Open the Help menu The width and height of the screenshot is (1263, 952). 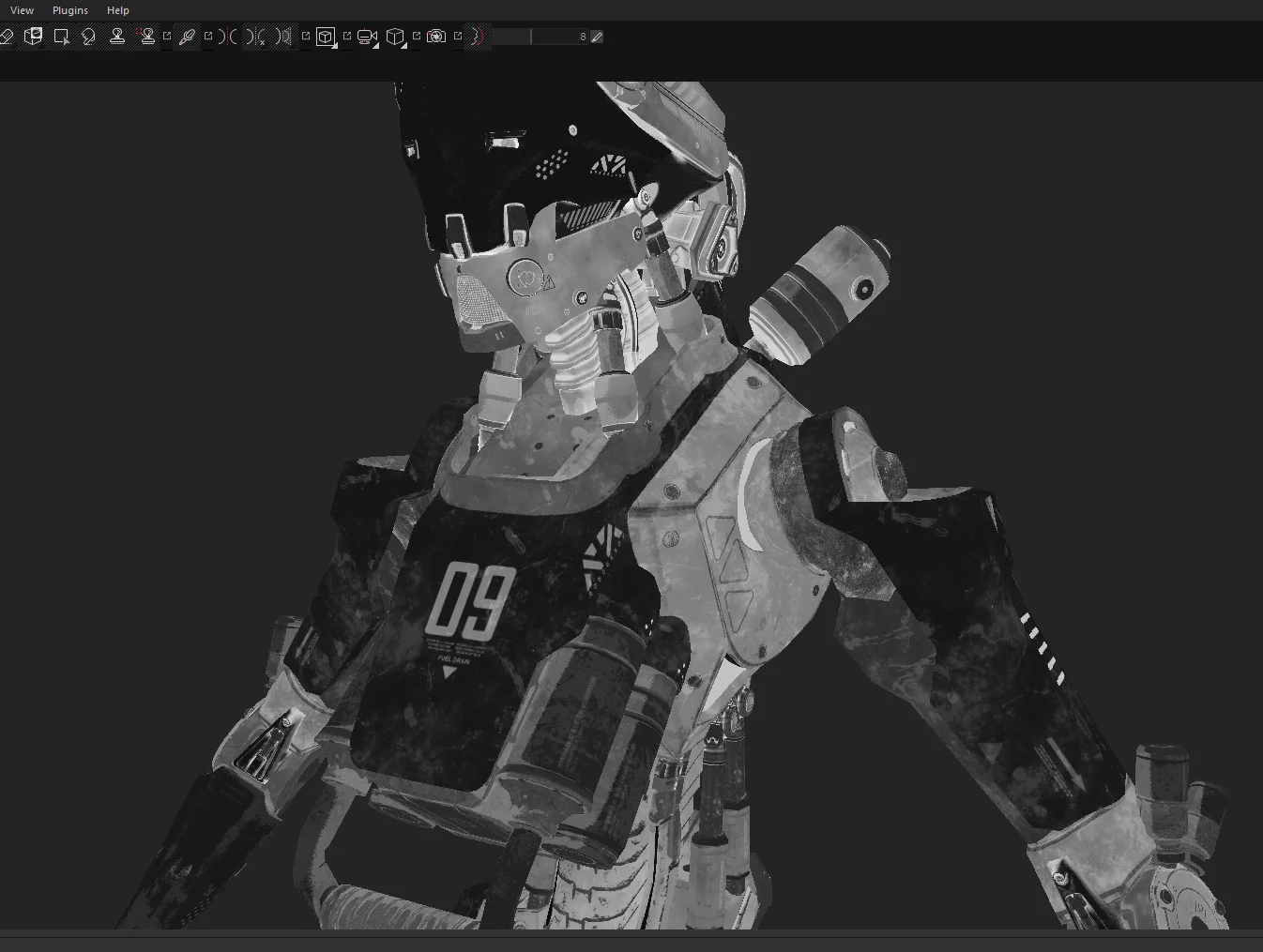[x=118, y=10]
